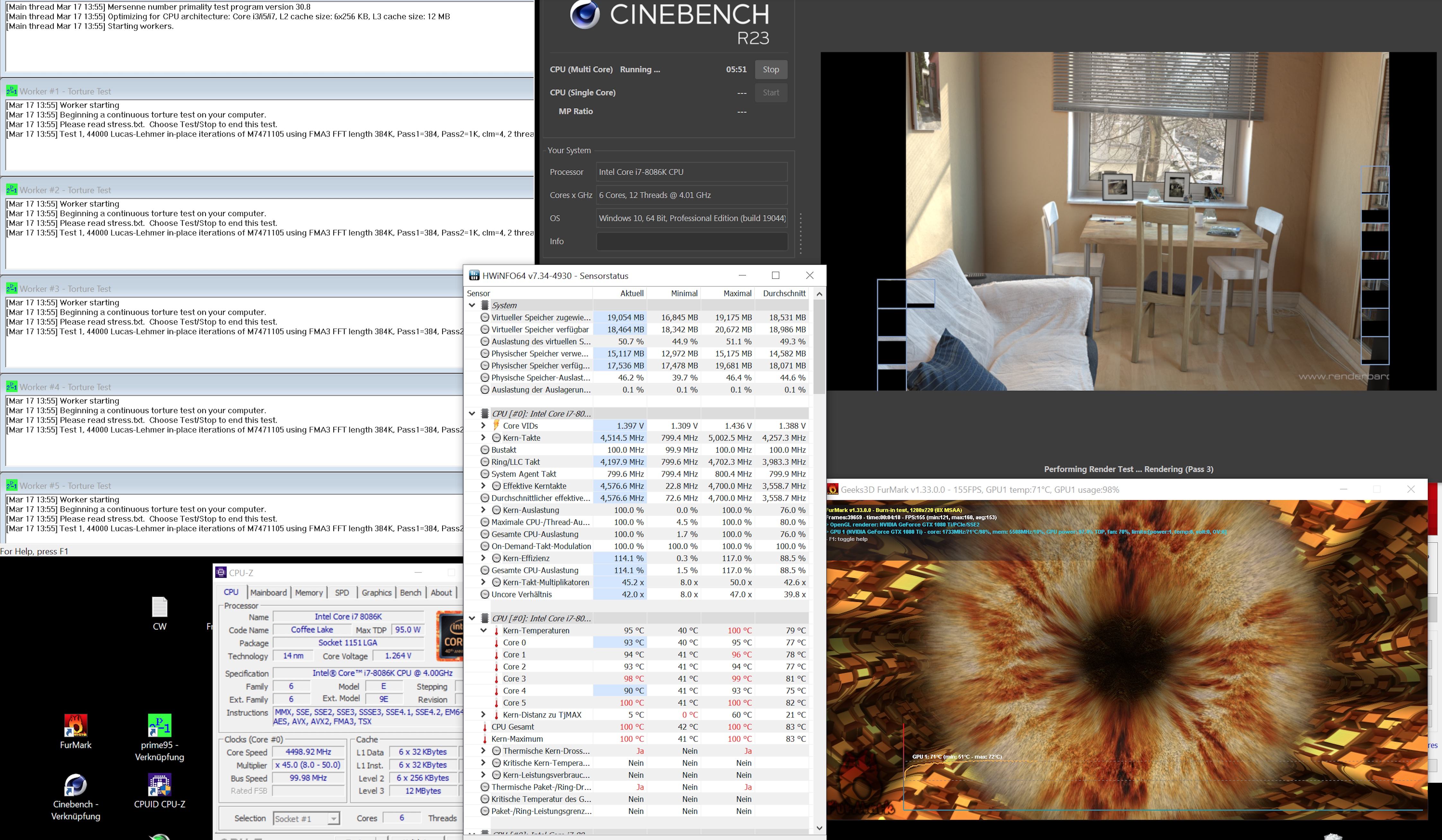1442x840 pixels.
Task: Open the CPUID CPU-Z desktop shortcut
Action: point(159,791)
